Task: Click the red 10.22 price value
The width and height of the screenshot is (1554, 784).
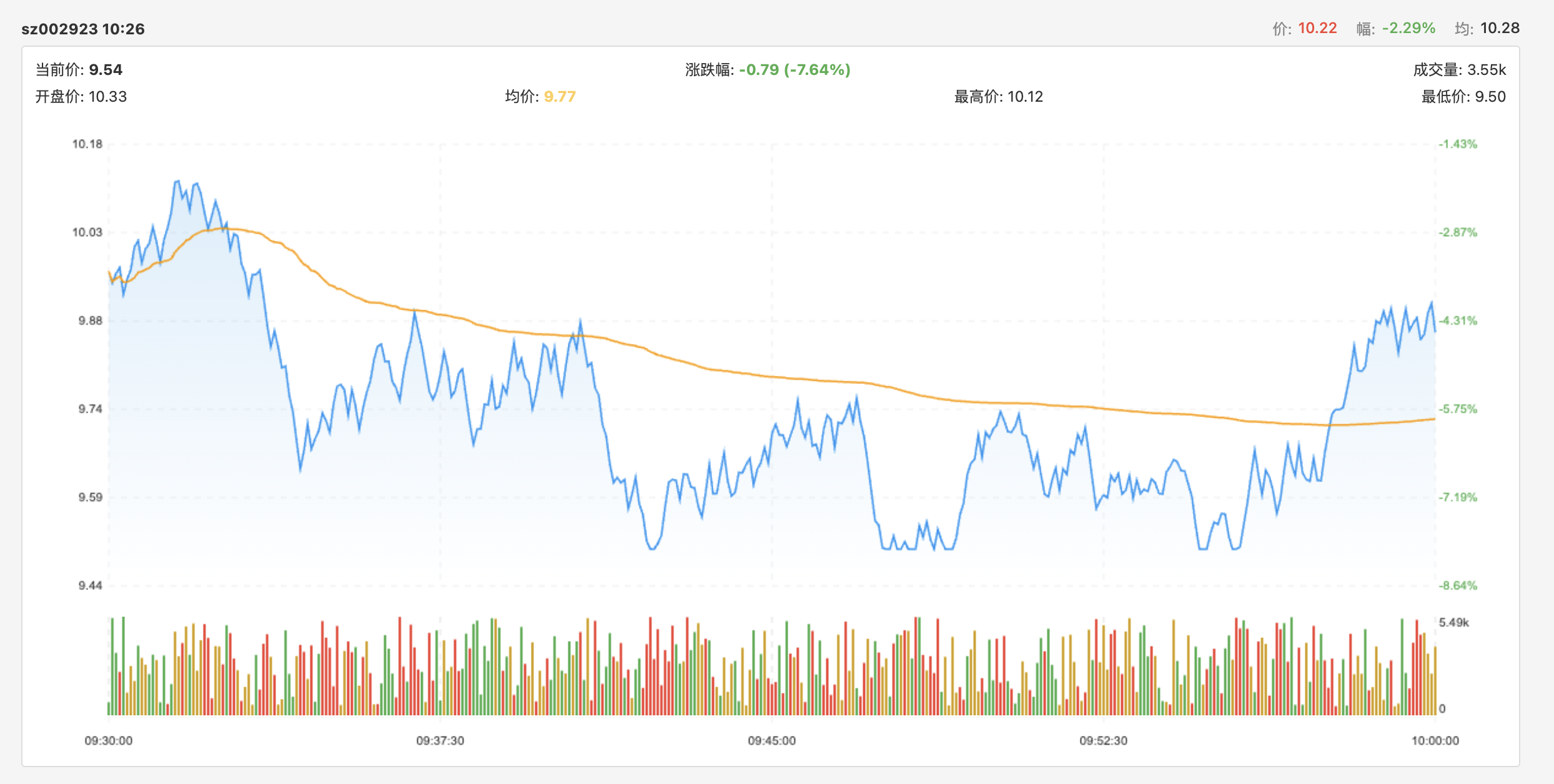Action: (x=1317, y=28)
